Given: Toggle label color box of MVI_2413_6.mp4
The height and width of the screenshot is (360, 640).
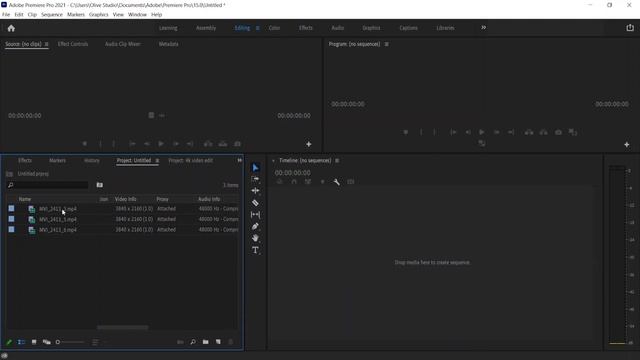Looking at the screenshot, I should coord(11,230).
